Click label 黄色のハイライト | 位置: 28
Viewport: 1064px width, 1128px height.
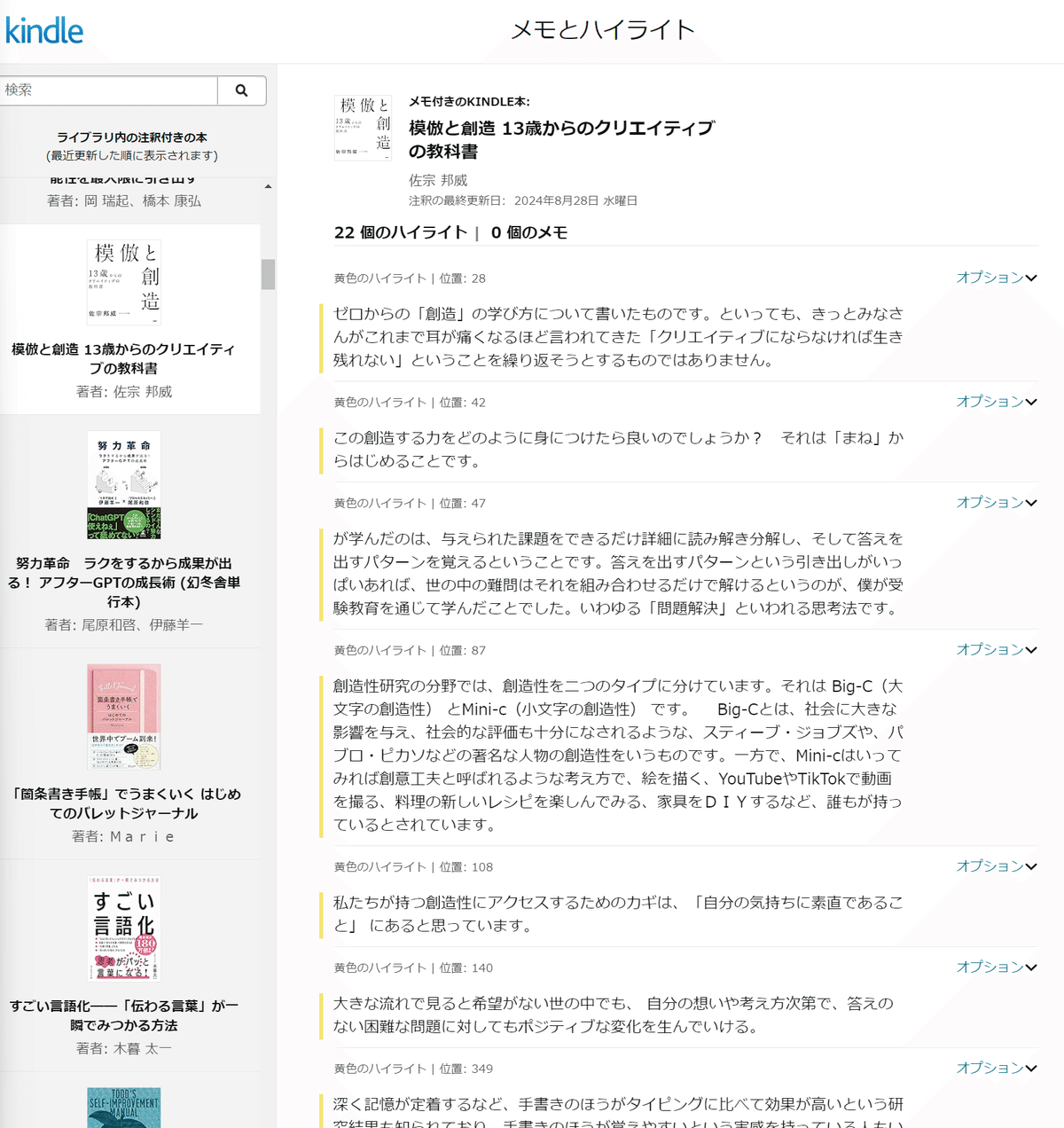[x=410, y=278]
